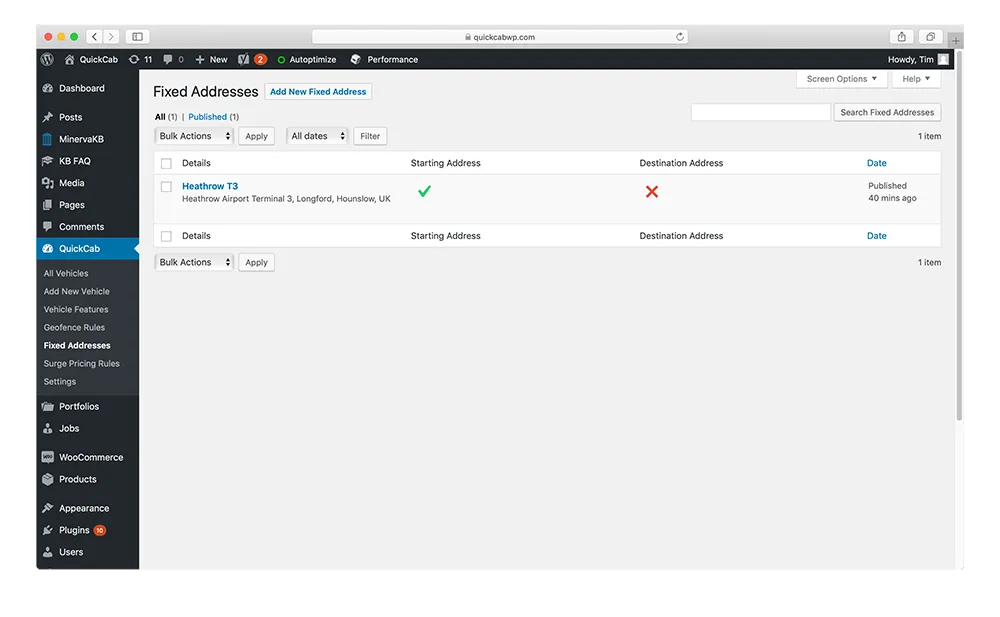The height and width of the screenshot is (617, 1000).
Task: Click the Users icon in sidebar
Action: click(48, 552)
